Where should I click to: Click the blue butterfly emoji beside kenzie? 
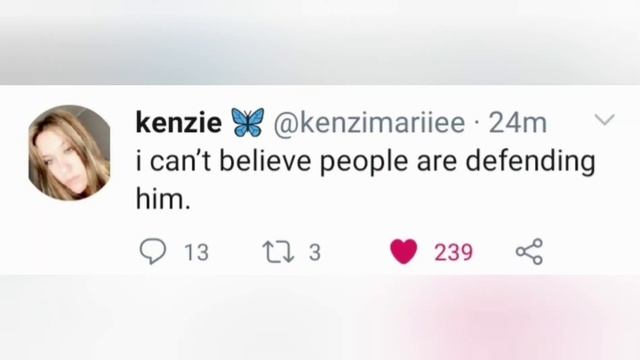[x=248, y=122]
